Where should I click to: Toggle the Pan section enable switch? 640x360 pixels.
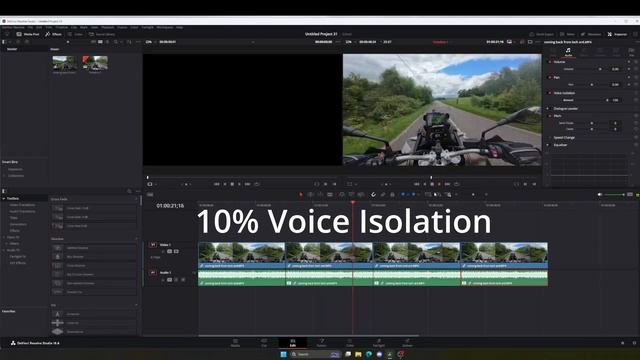point(549,77)
